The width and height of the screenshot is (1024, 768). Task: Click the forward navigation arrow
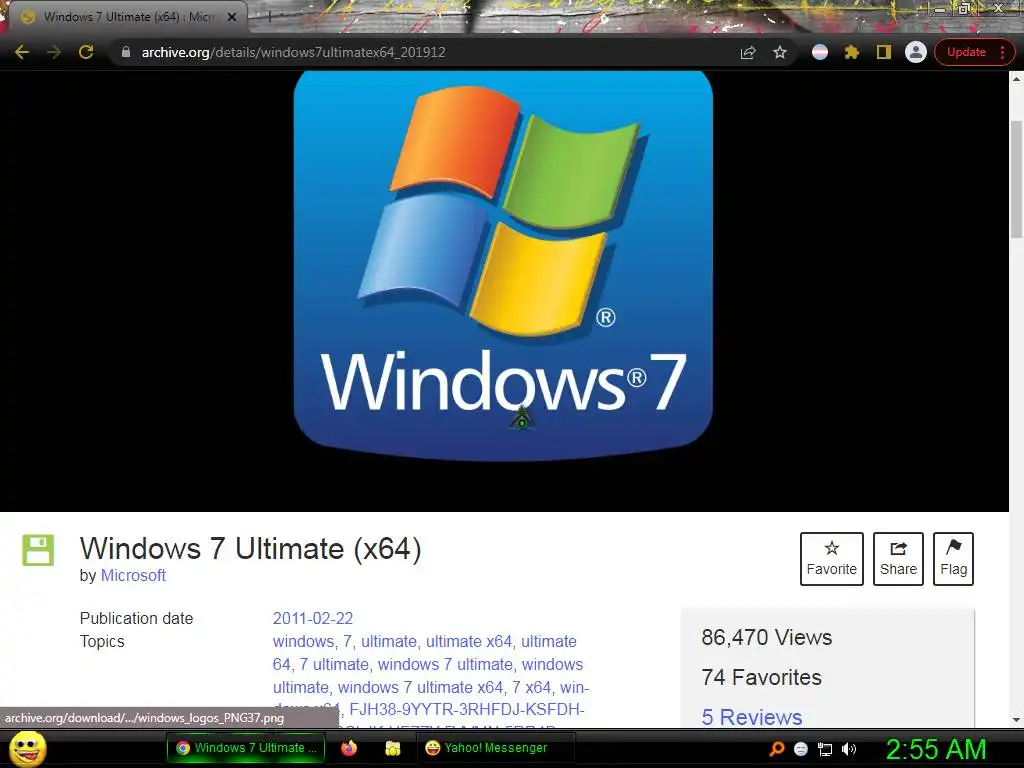click(x=54, y=52)
